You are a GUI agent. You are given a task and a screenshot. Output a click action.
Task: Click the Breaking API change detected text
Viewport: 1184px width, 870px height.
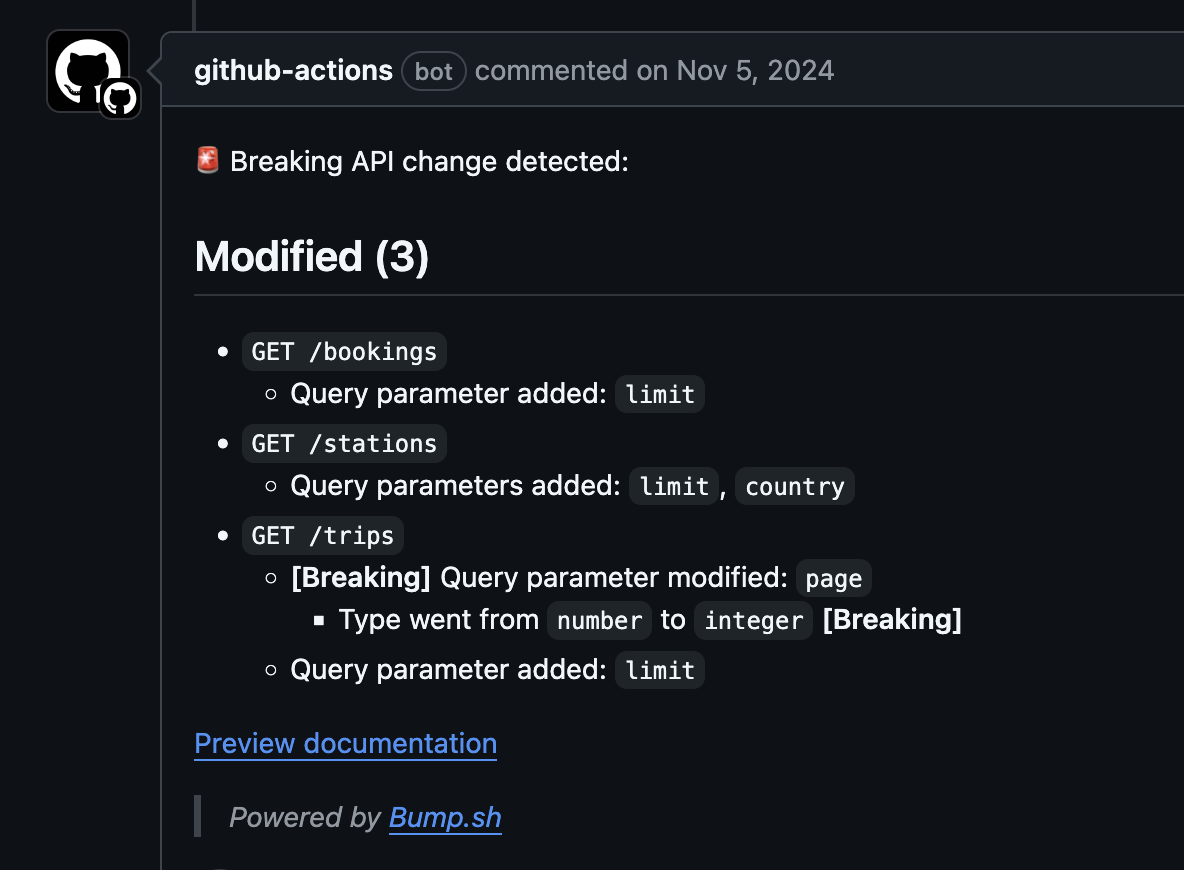[x=429, y=161]
